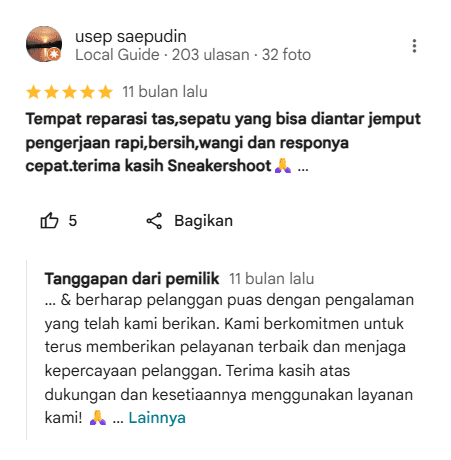
Task: Click the fifth yellow rating star
Action: 106,92
